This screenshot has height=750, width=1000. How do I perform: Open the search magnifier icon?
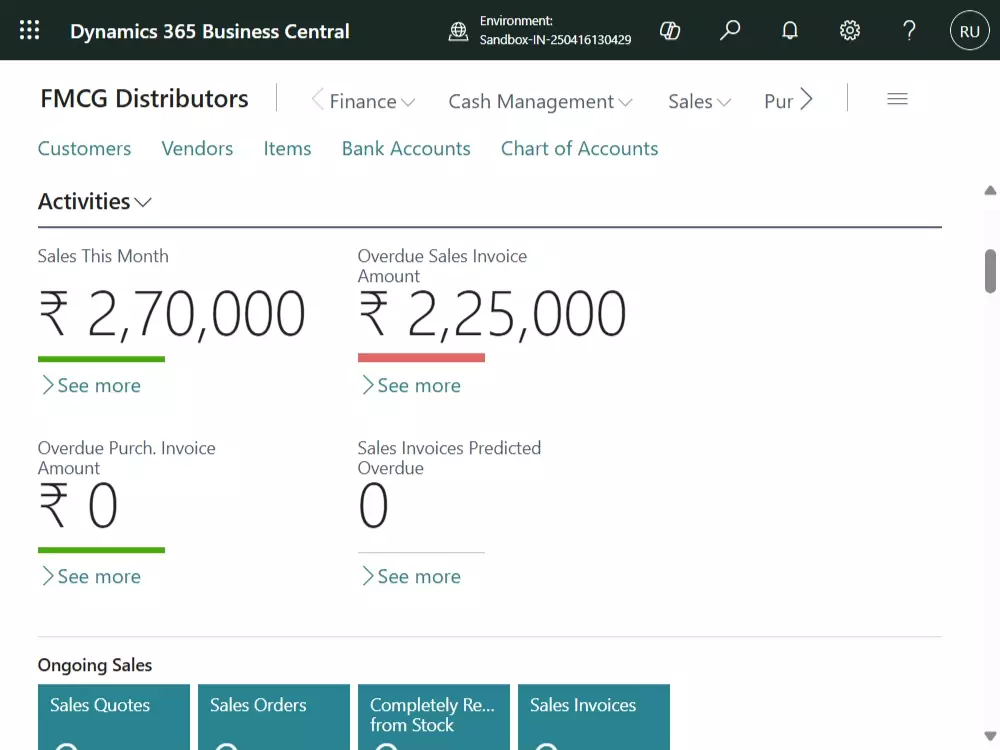730,30
